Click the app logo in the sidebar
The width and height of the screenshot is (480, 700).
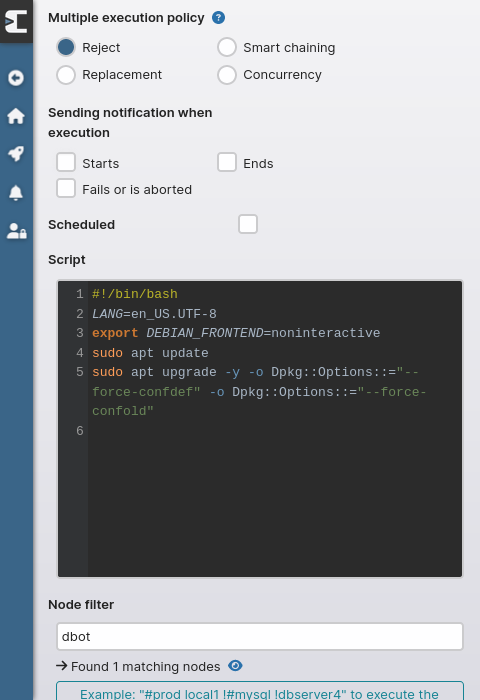(16, 21)
